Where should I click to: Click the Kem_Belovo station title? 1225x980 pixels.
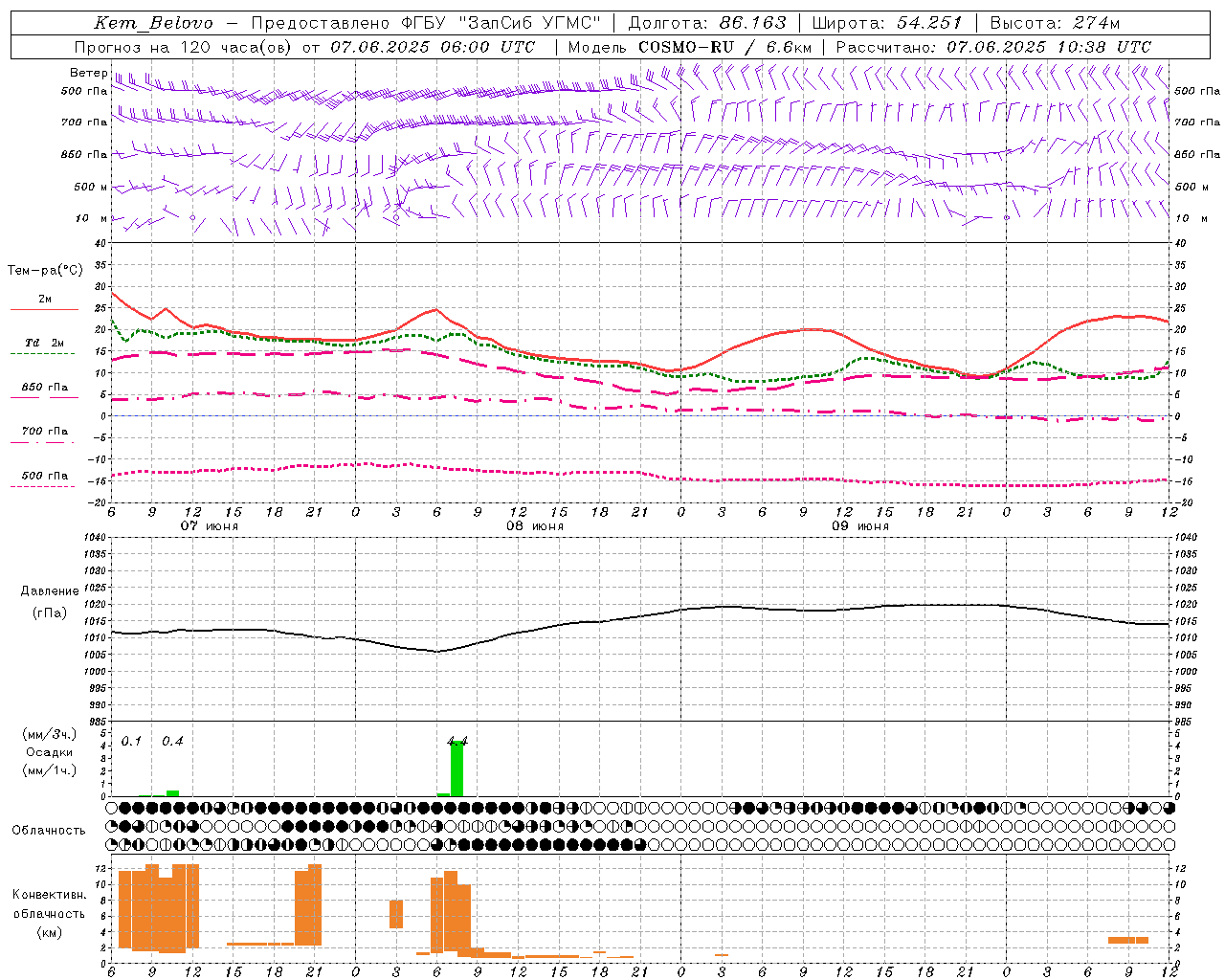point(154,23)
